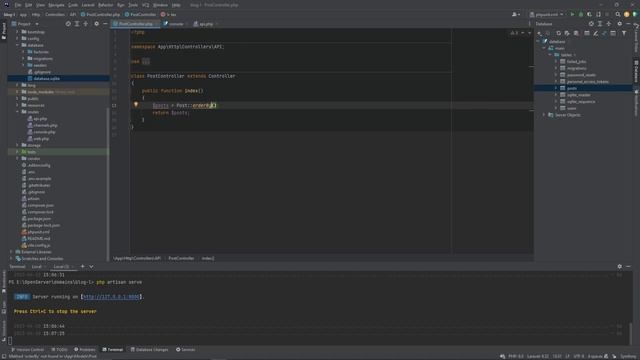Image resolution: width=640 pixels, height=360 pixels.
Task: Select personal_access_tokens table in Database tree
Action: pos(587,82)
